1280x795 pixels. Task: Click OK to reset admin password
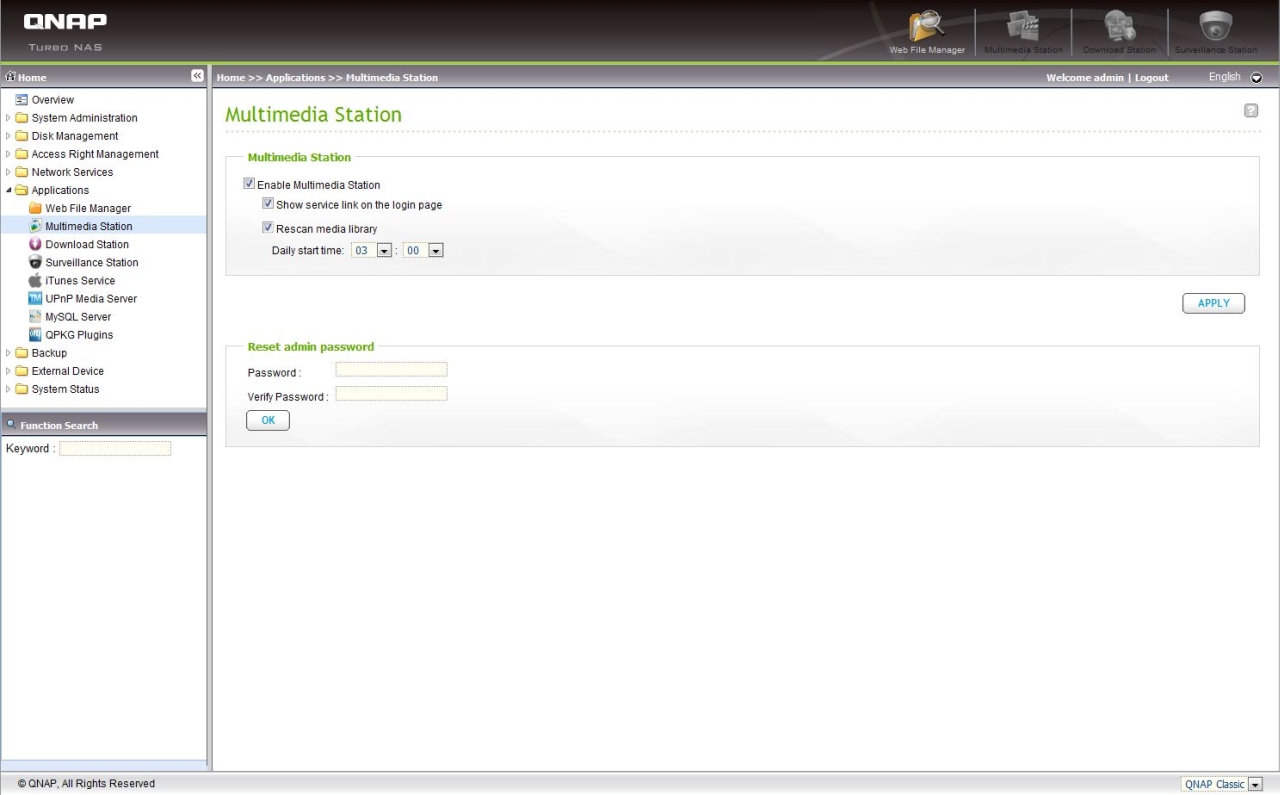pyautogui.click(x=268, y=421)
